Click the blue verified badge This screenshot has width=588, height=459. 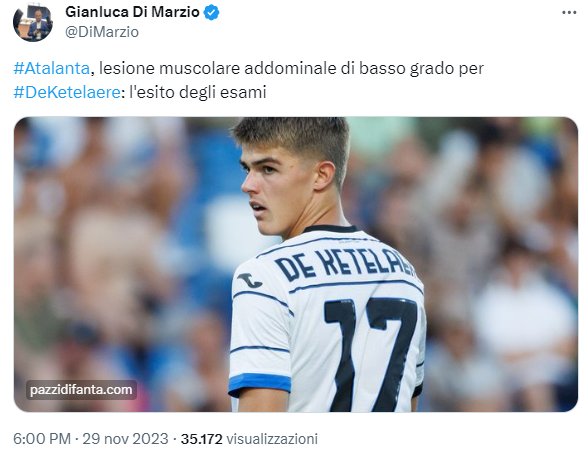pyautogui.click(x=212, y=13)
